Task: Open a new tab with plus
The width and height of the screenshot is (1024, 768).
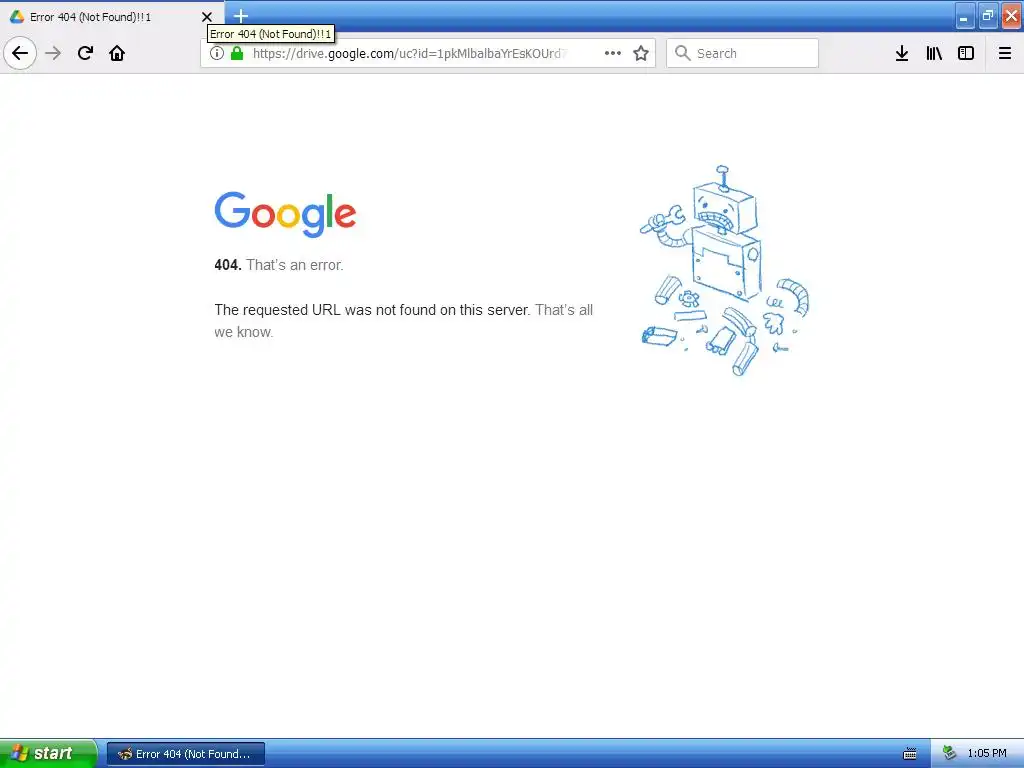Action: (x=241, y=16)
